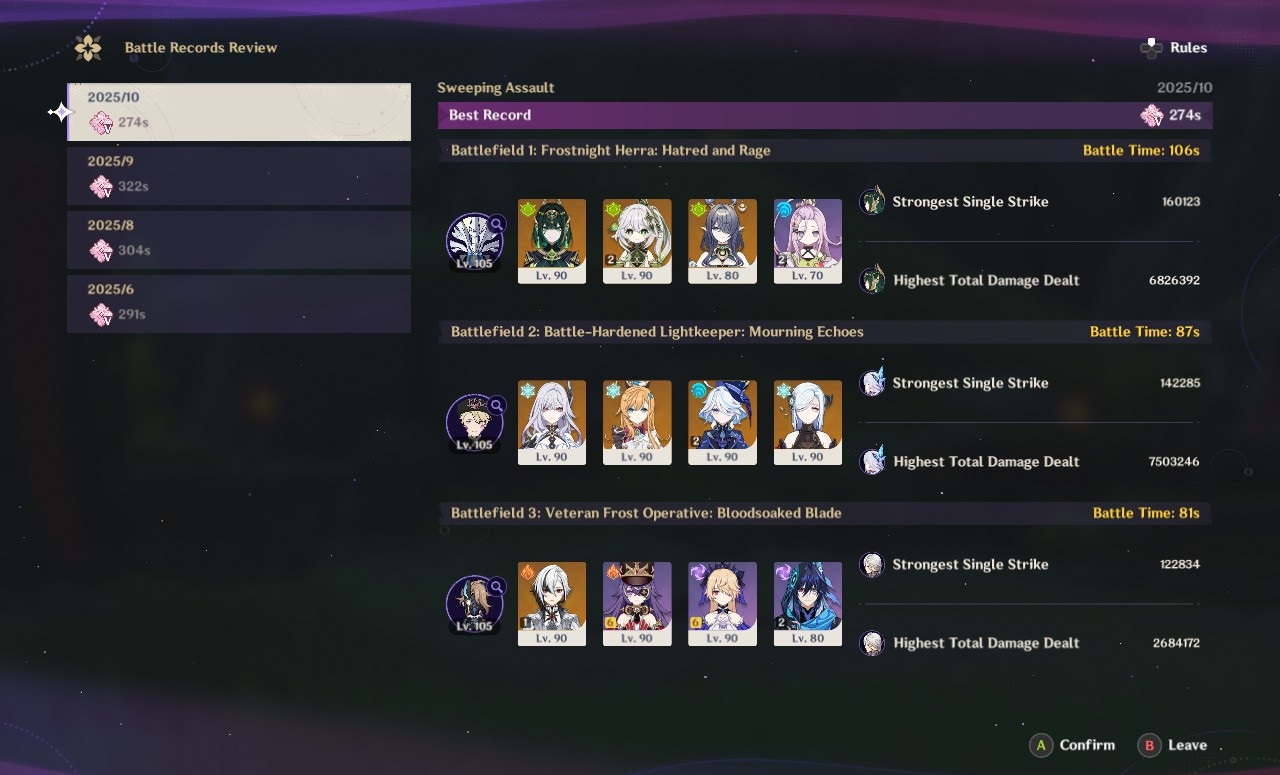
Task: Select the first Dendro Lv. 90 character card
Action: click(552, 241)
